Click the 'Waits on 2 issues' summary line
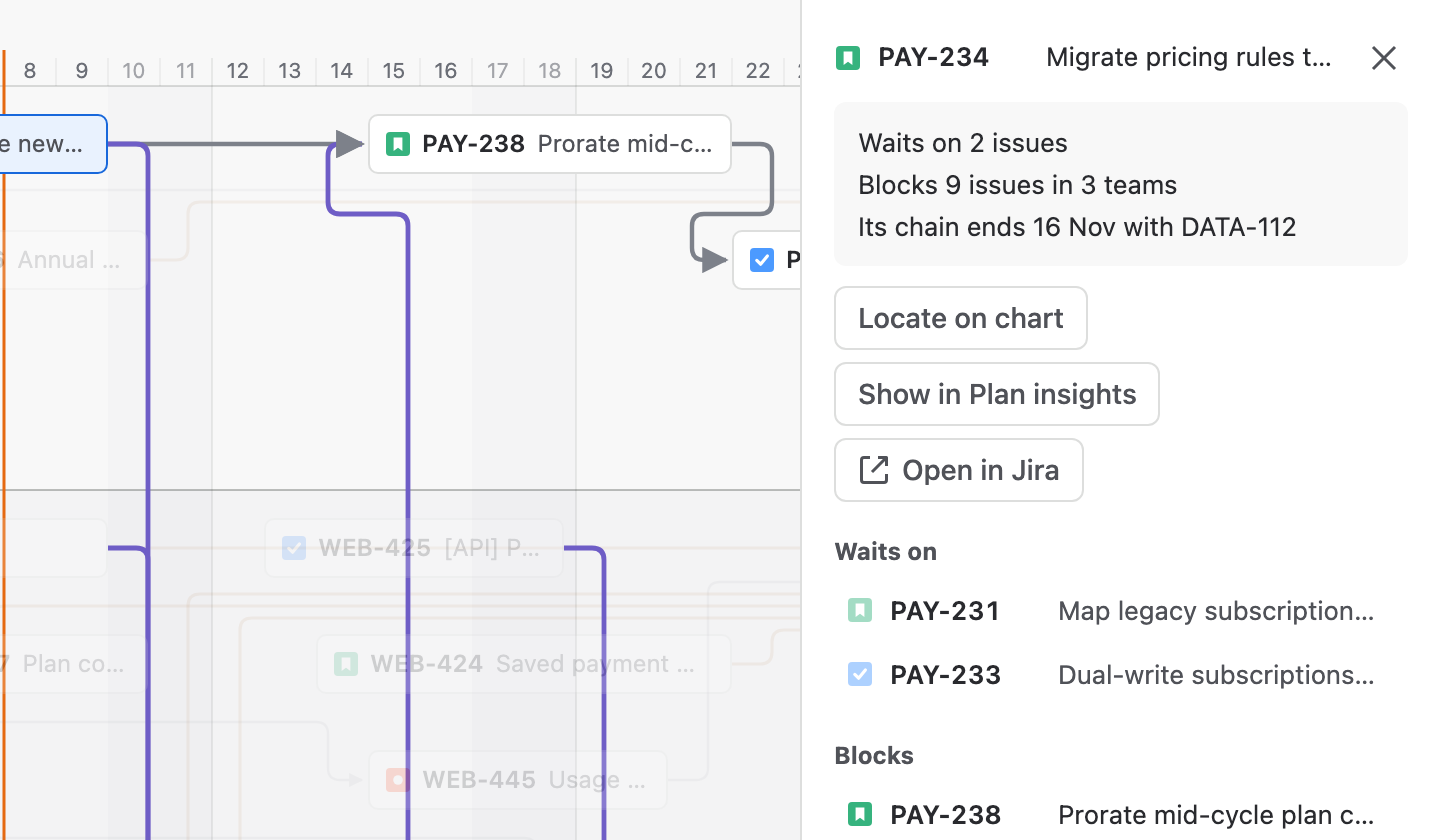This screenshot has height=840, width=1440. point(963,143)
